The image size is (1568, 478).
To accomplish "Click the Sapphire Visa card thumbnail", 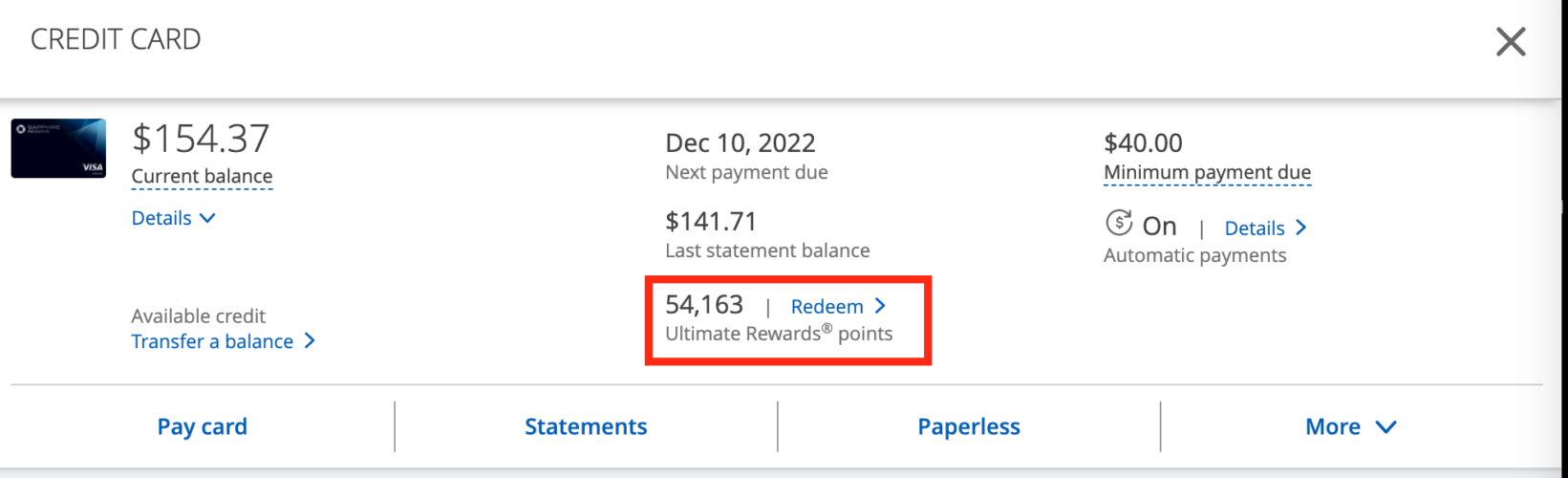I will (x=58, y=148).
